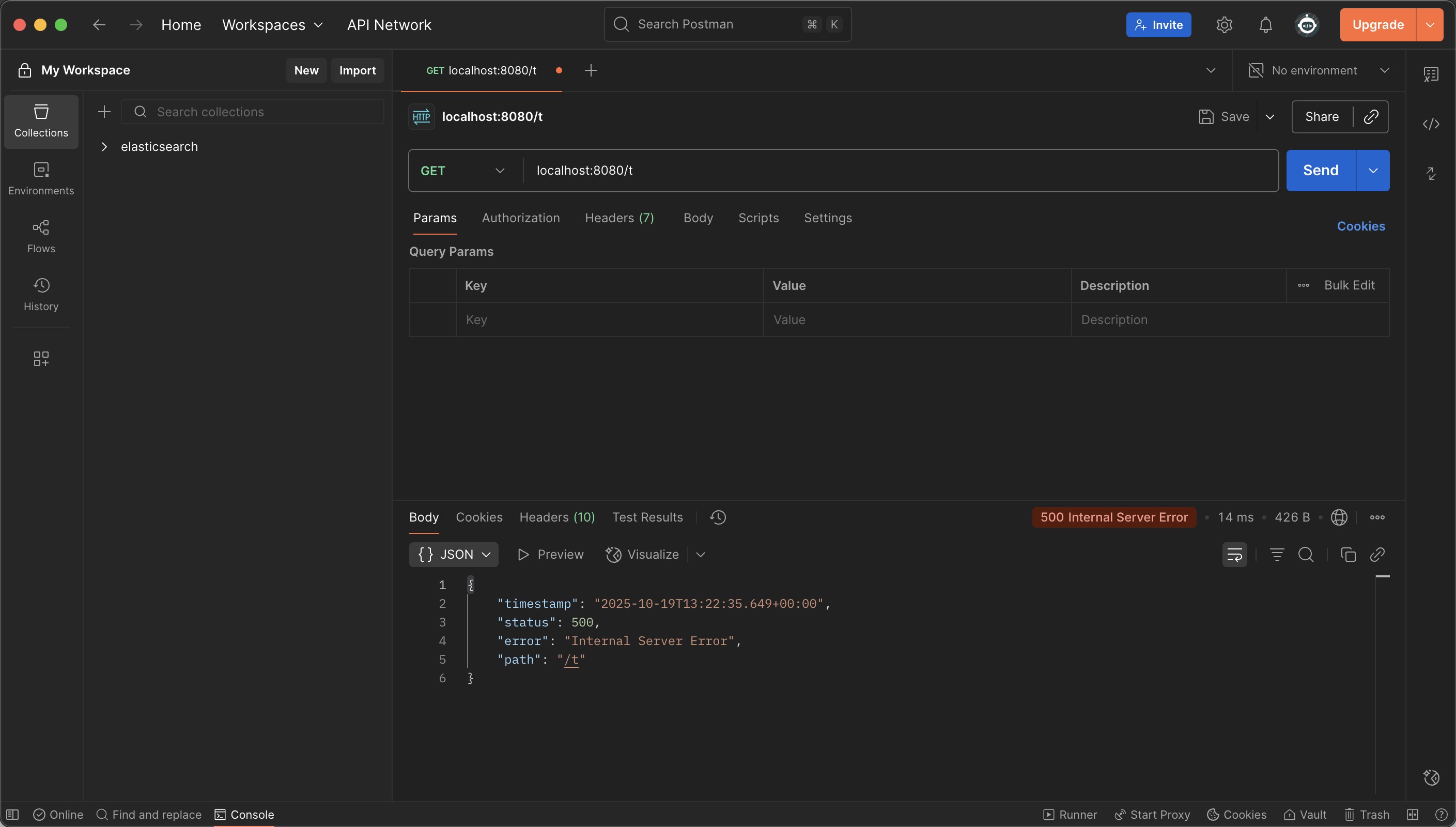The height and width of the screenshot is (827, 1456).
Task: Copy the response body with copy icon
Action: coord(1347,555)
